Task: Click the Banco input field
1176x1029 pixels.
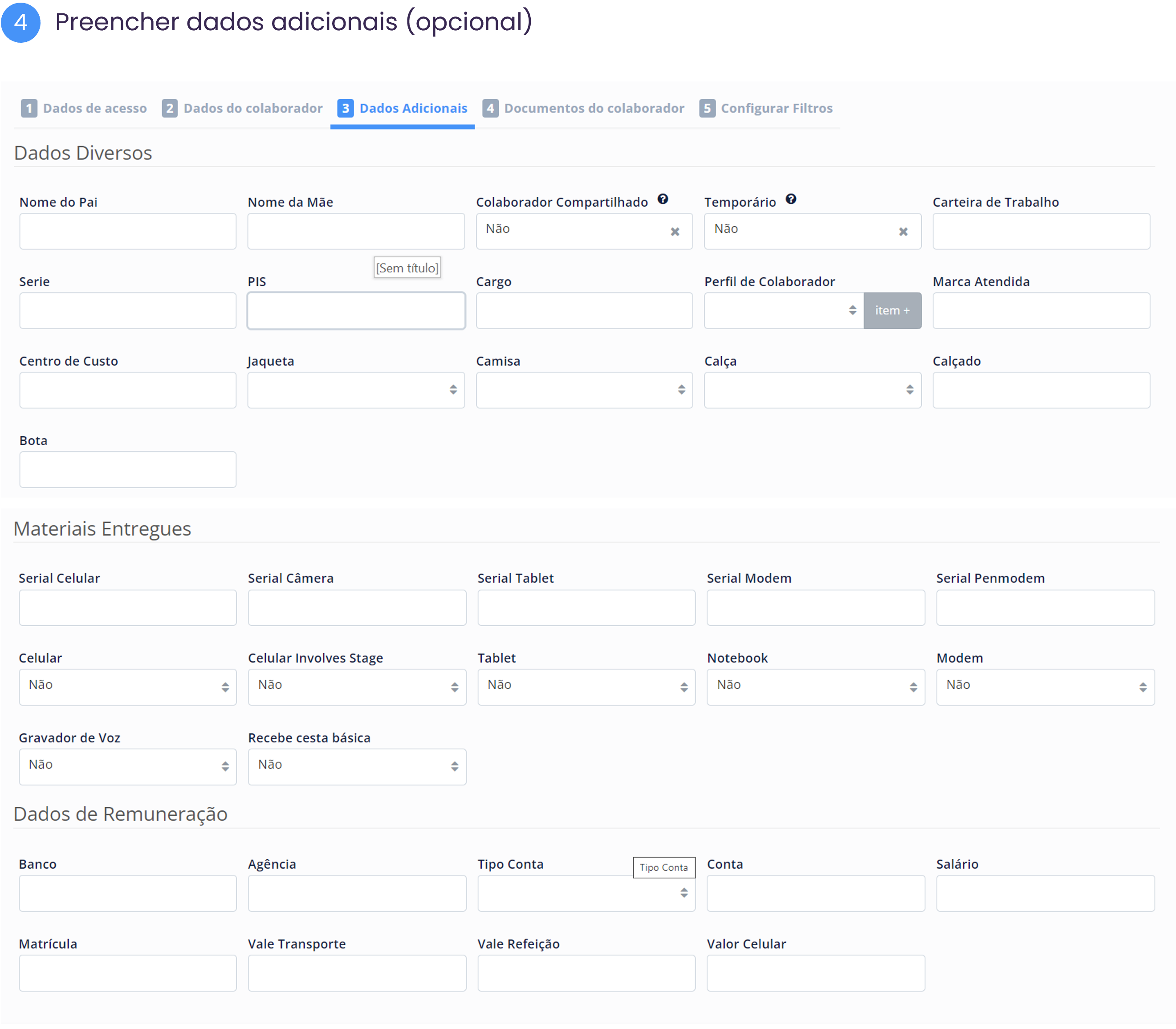Action: tap(127, 893)
